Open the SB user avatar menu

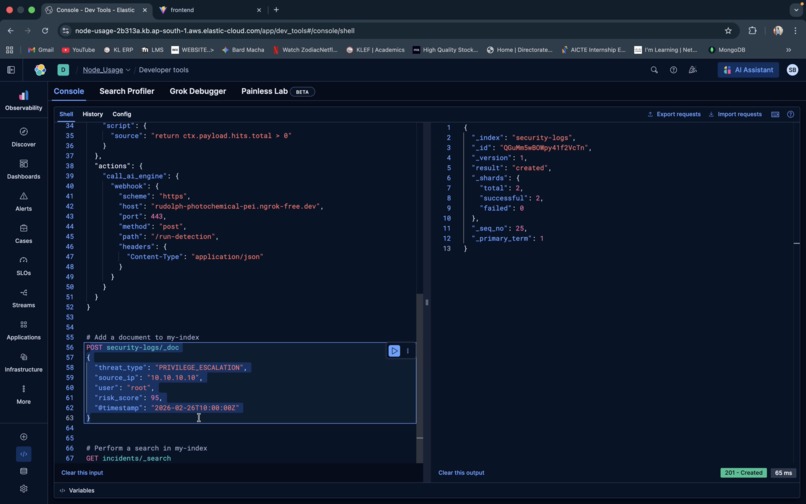point(792,70)
